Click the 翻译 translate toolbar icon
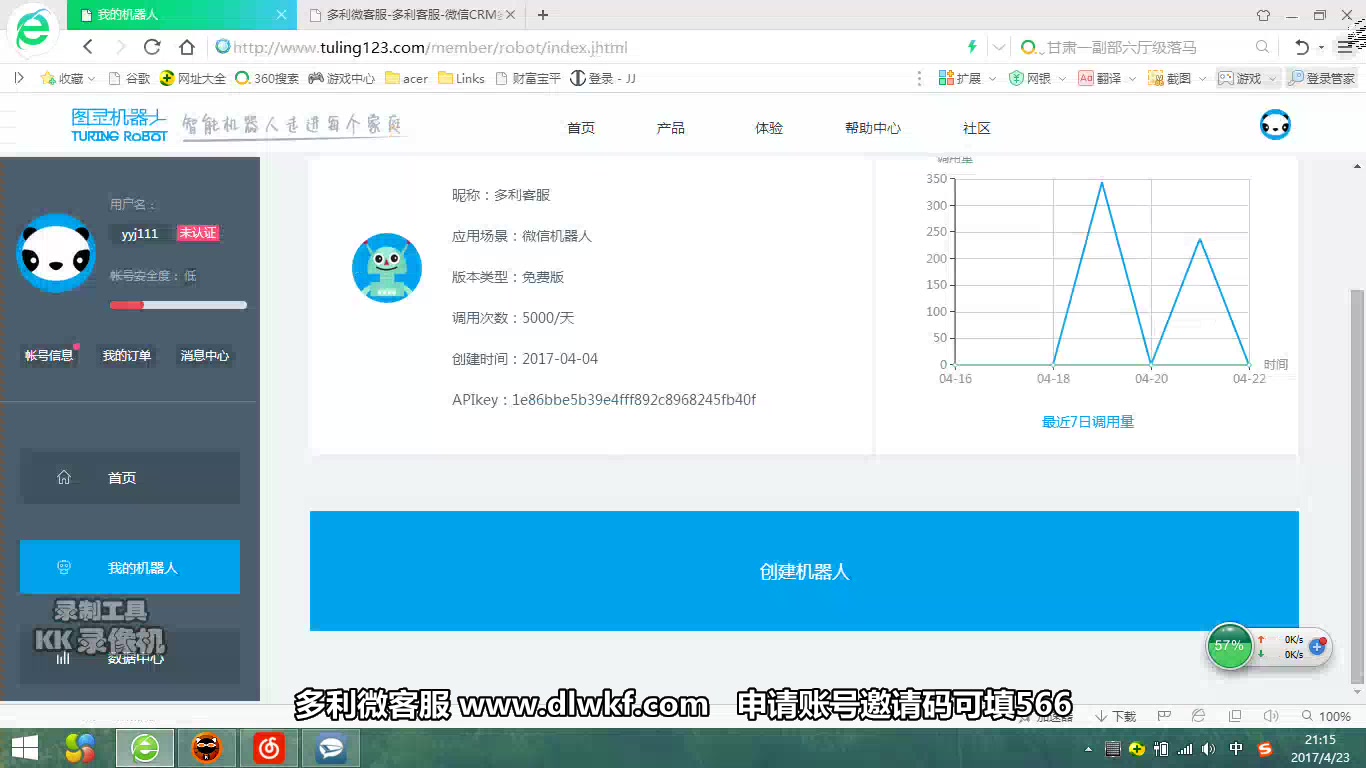The height and width of the screenshot is (768, 1366). click(1086, 78)
